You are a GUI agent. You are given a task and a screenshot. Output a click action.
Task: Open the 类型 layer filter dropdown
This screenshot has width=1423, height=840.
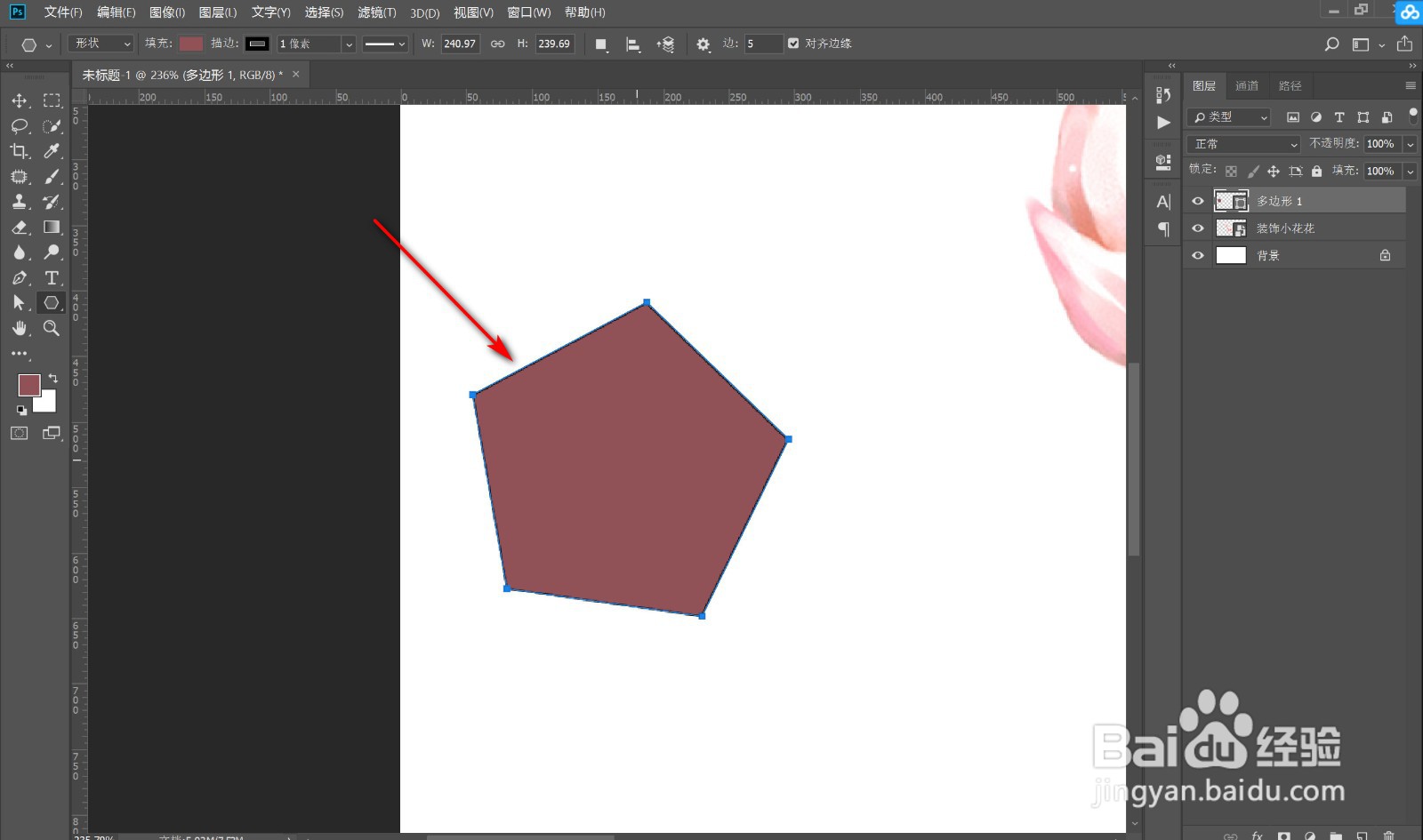1230,117
